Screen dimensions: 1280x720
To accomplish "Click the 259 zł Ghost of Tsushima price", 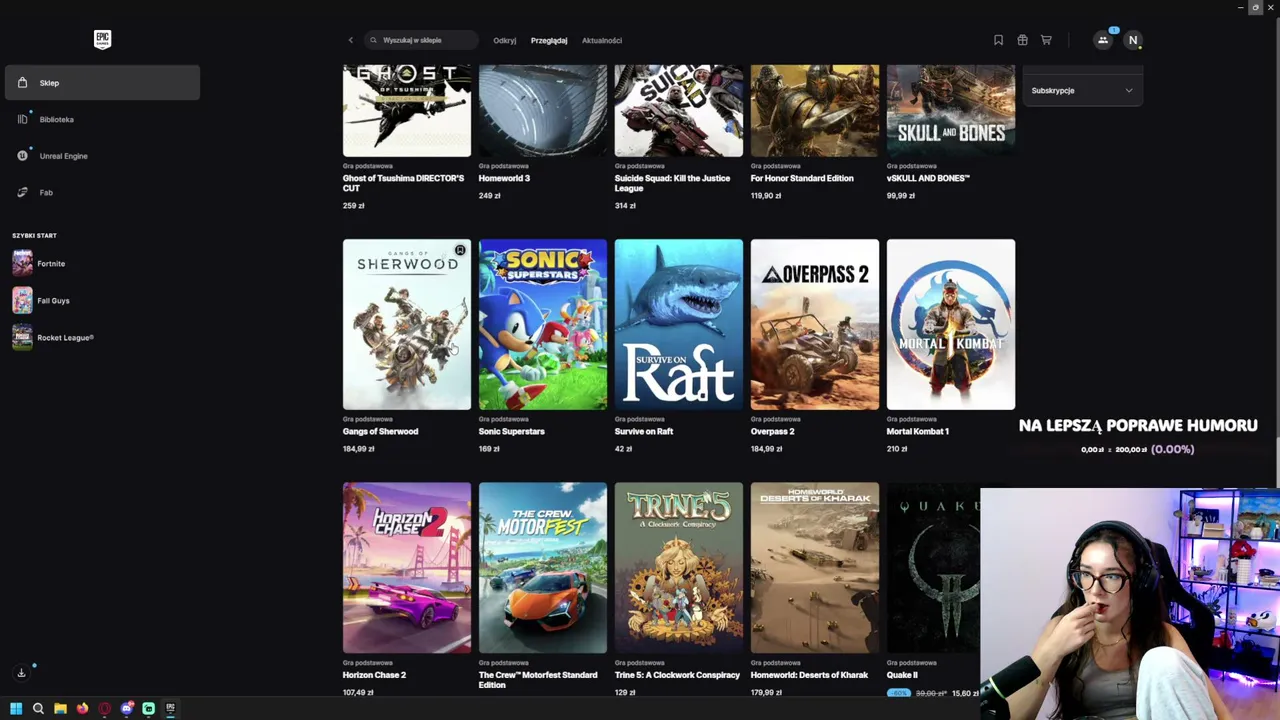I will (x=354, y=205).
